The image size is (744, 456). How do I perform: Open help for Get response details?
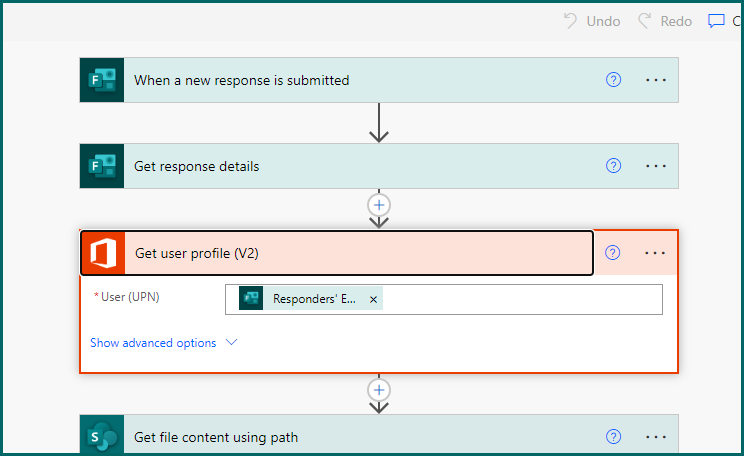point(614,166)
